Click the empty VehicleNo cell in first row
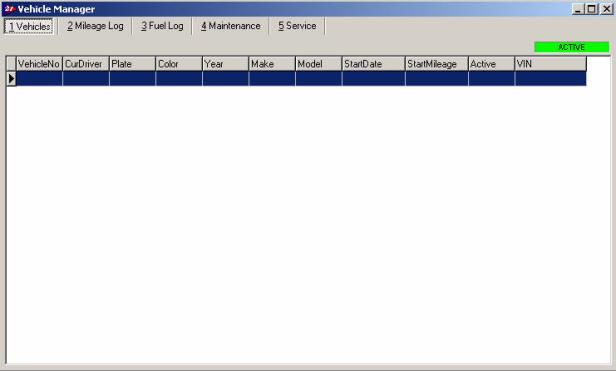This screenshot has height=371, width=616. pos(39,79)
